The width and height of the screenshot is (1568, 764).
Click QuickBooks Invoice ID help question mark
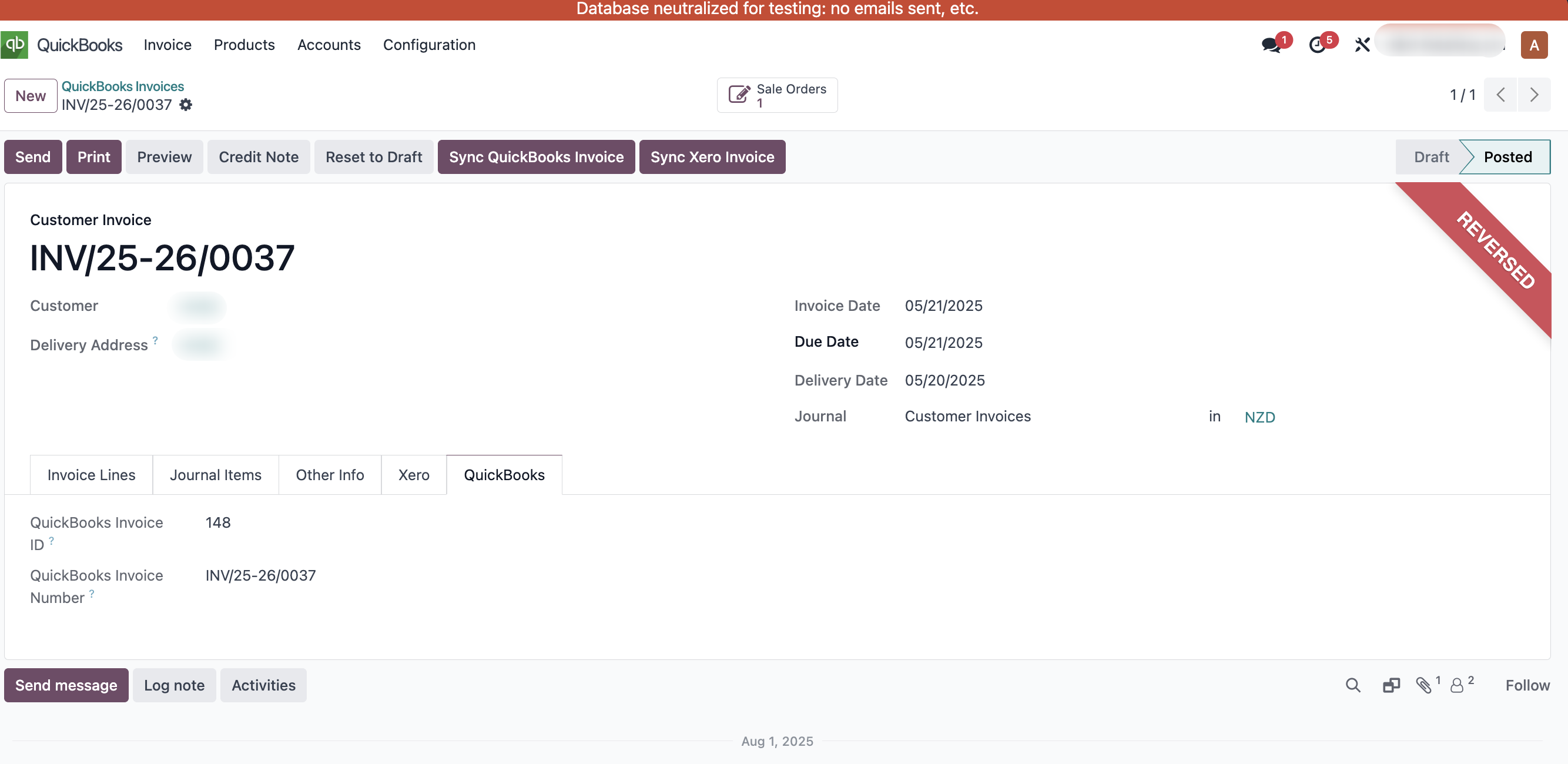(52, 540)
